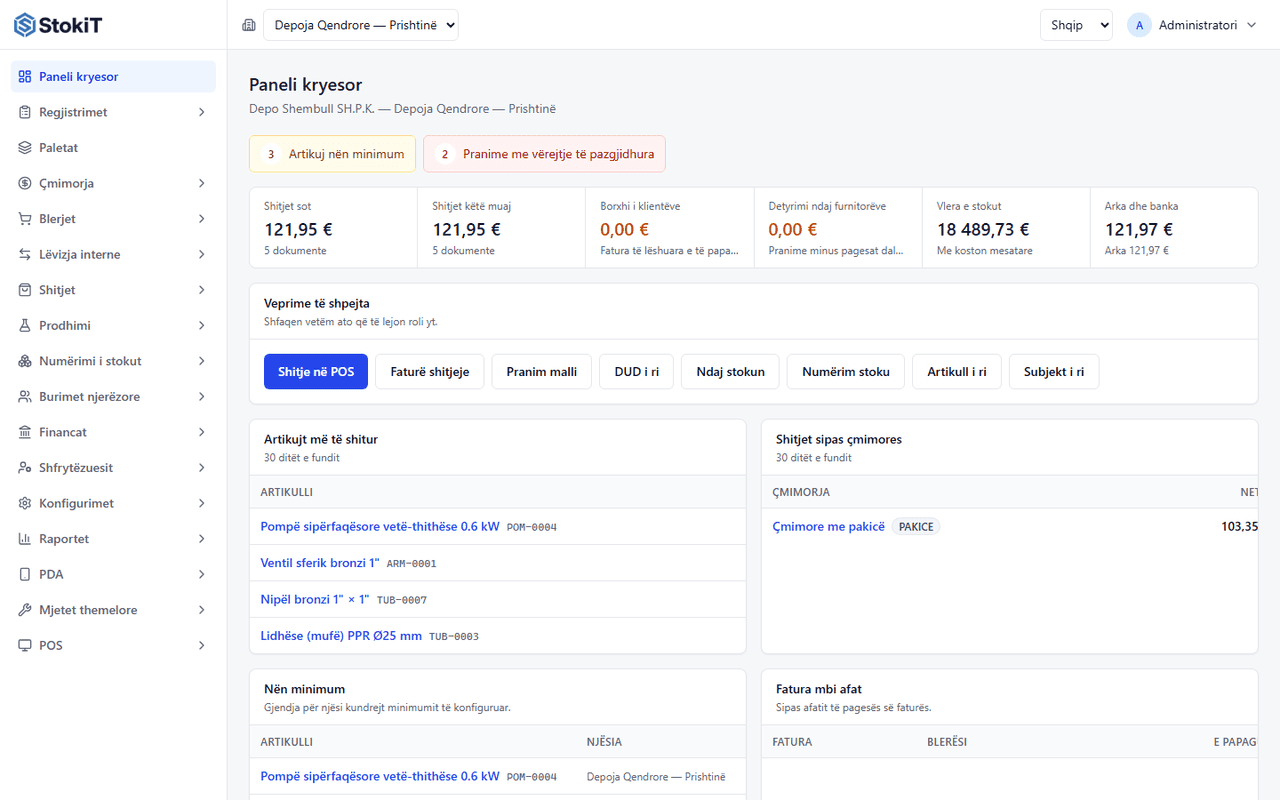Click the 18 489,73 € stock value
Image resolution: width=1280 pixels, height=800 pixels.
coord(983,229)
